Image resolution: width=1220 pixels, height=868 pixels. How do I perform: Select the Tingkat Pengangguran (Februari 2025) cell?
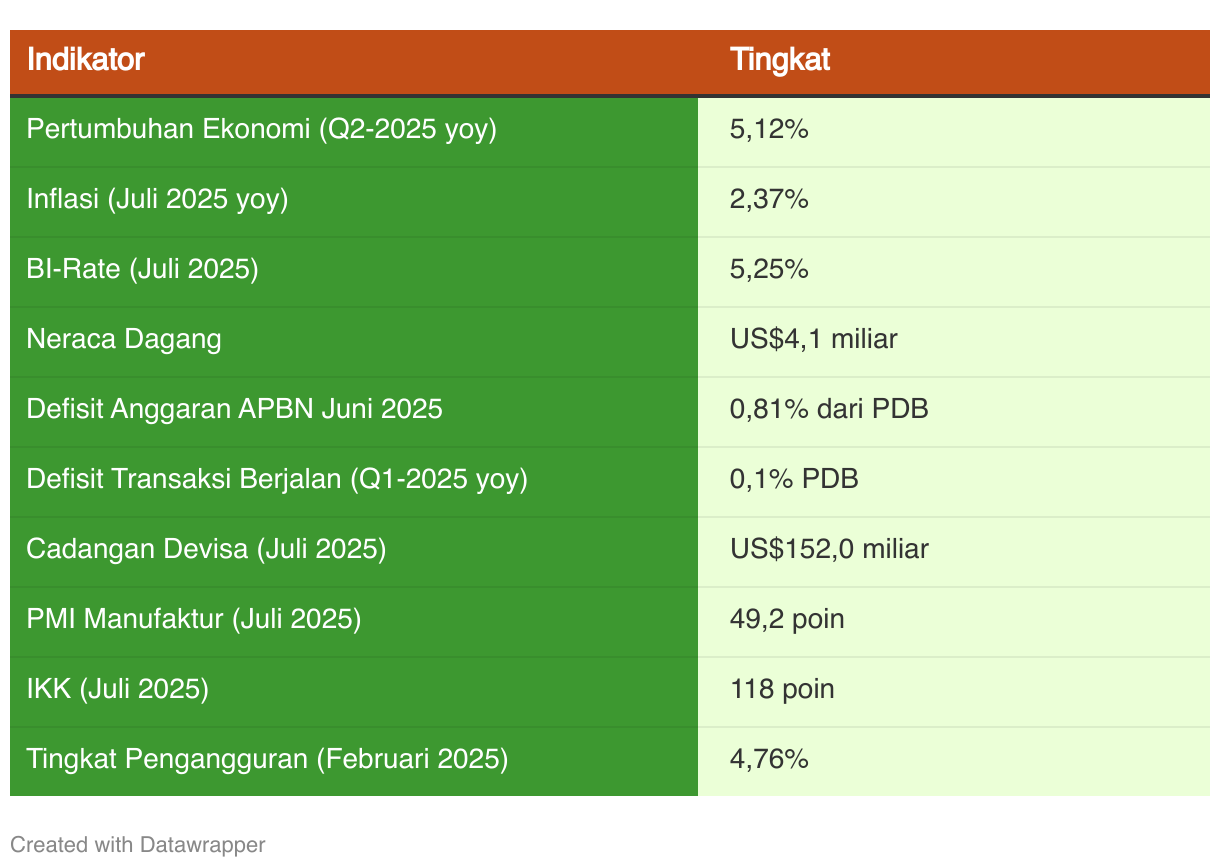tap(354, 761)
